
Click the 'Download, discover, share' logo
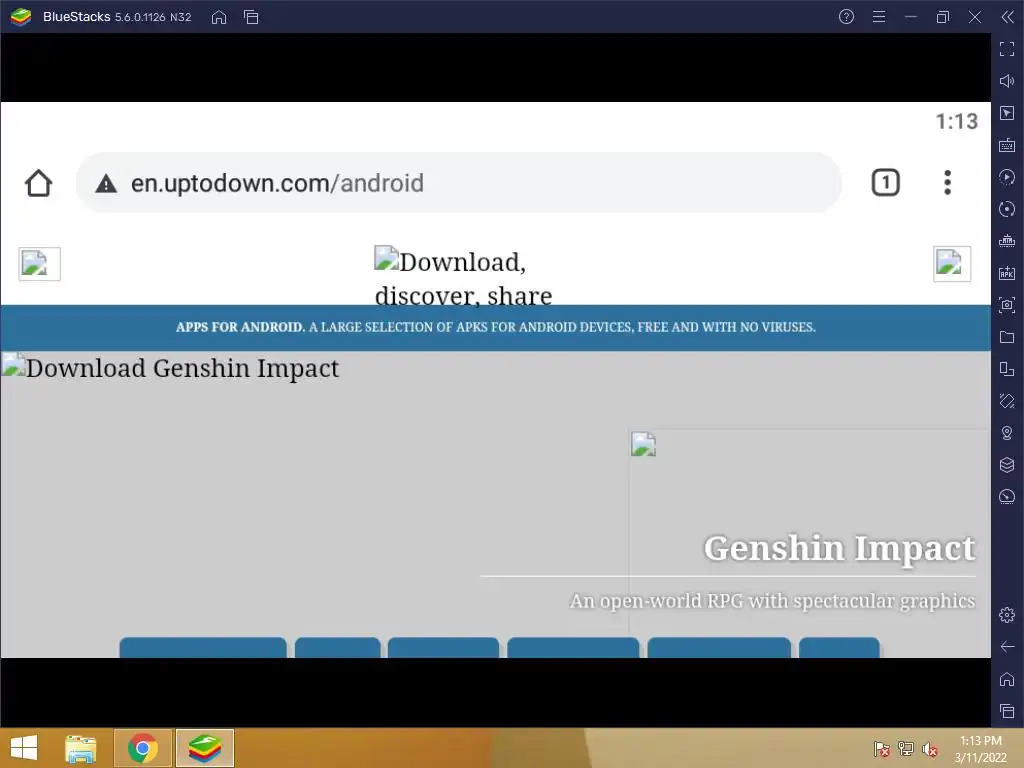pyautogui.click(x=464, y=277)
